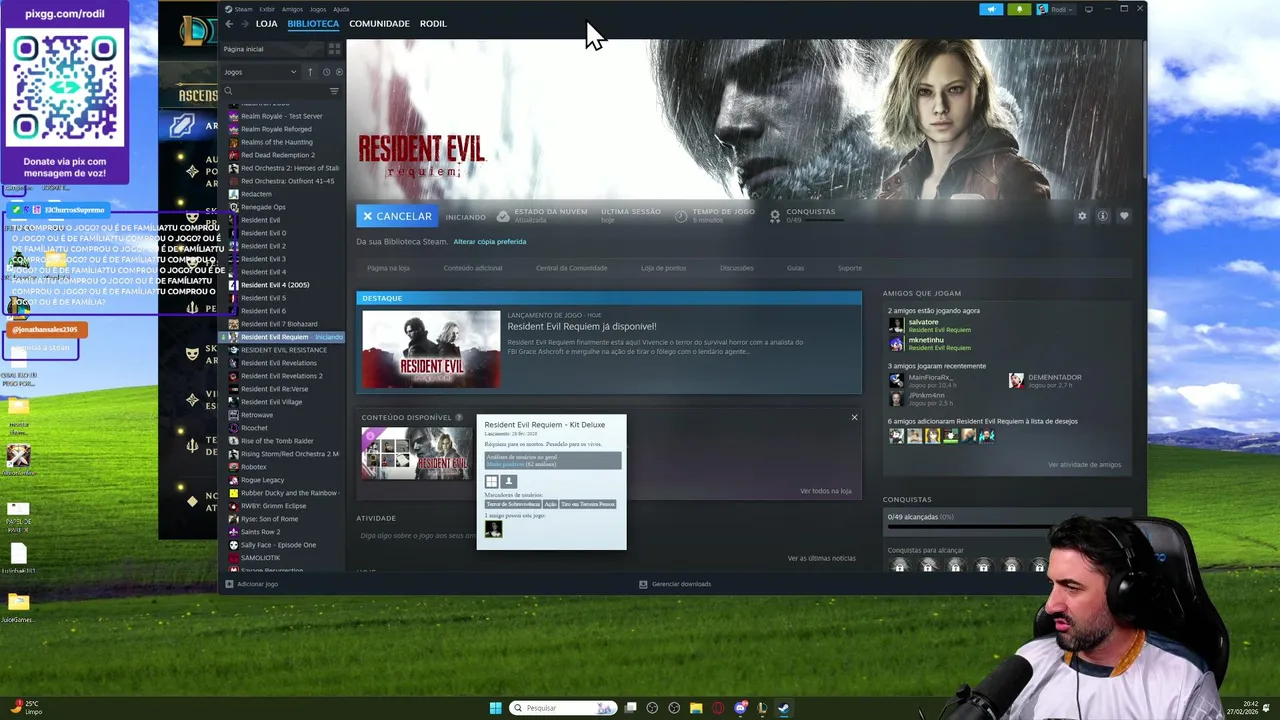1280x720 pixels.
Task: Open the Jogos menu in menu bar
Action: click(318, 9)
